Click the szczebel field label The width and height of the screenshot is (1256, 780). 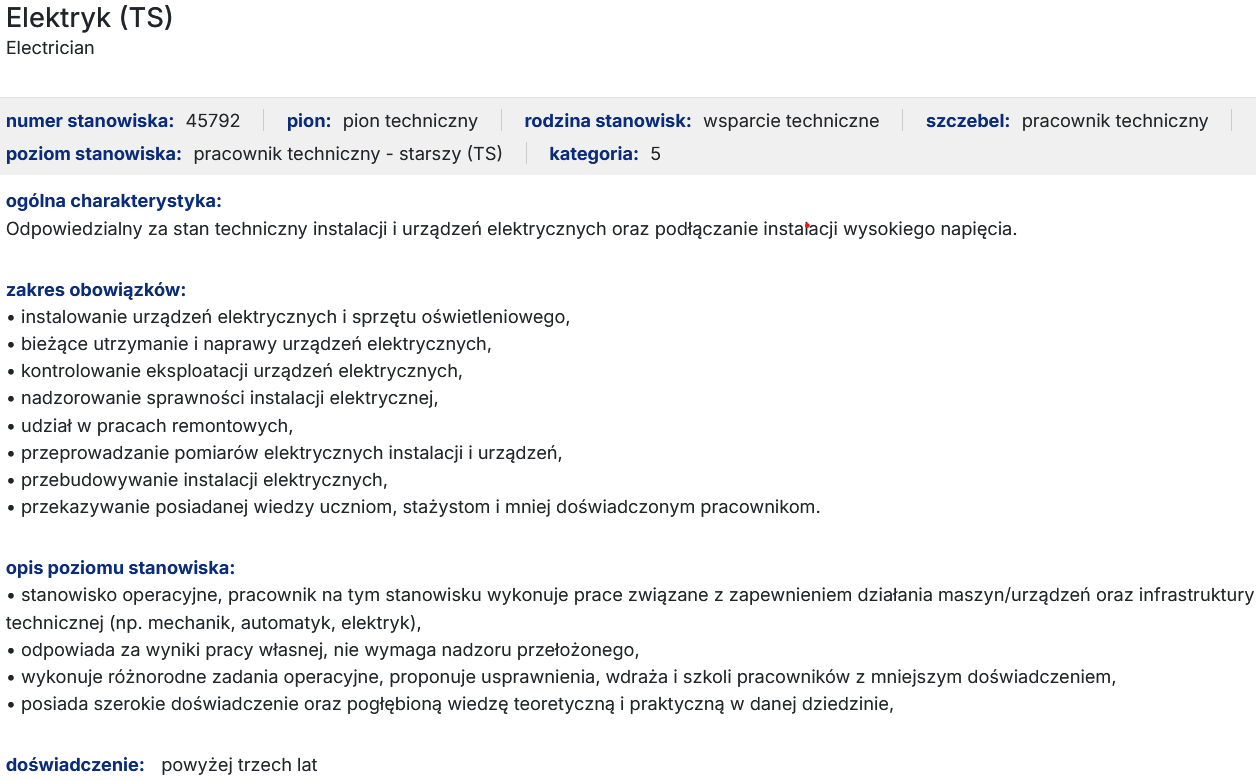[967, 121]
